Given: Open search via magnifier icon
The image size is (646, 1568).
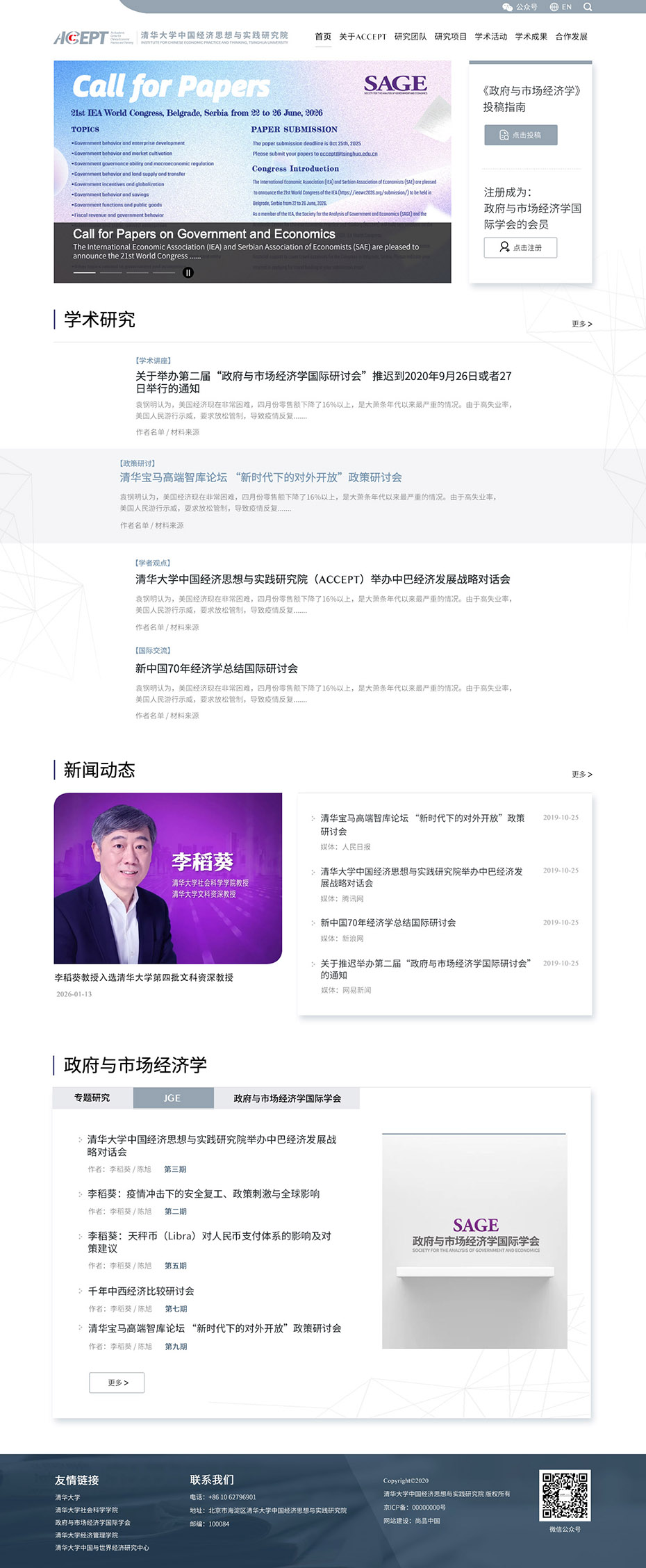Looking at the screenshot, I should tap(588, 7).
